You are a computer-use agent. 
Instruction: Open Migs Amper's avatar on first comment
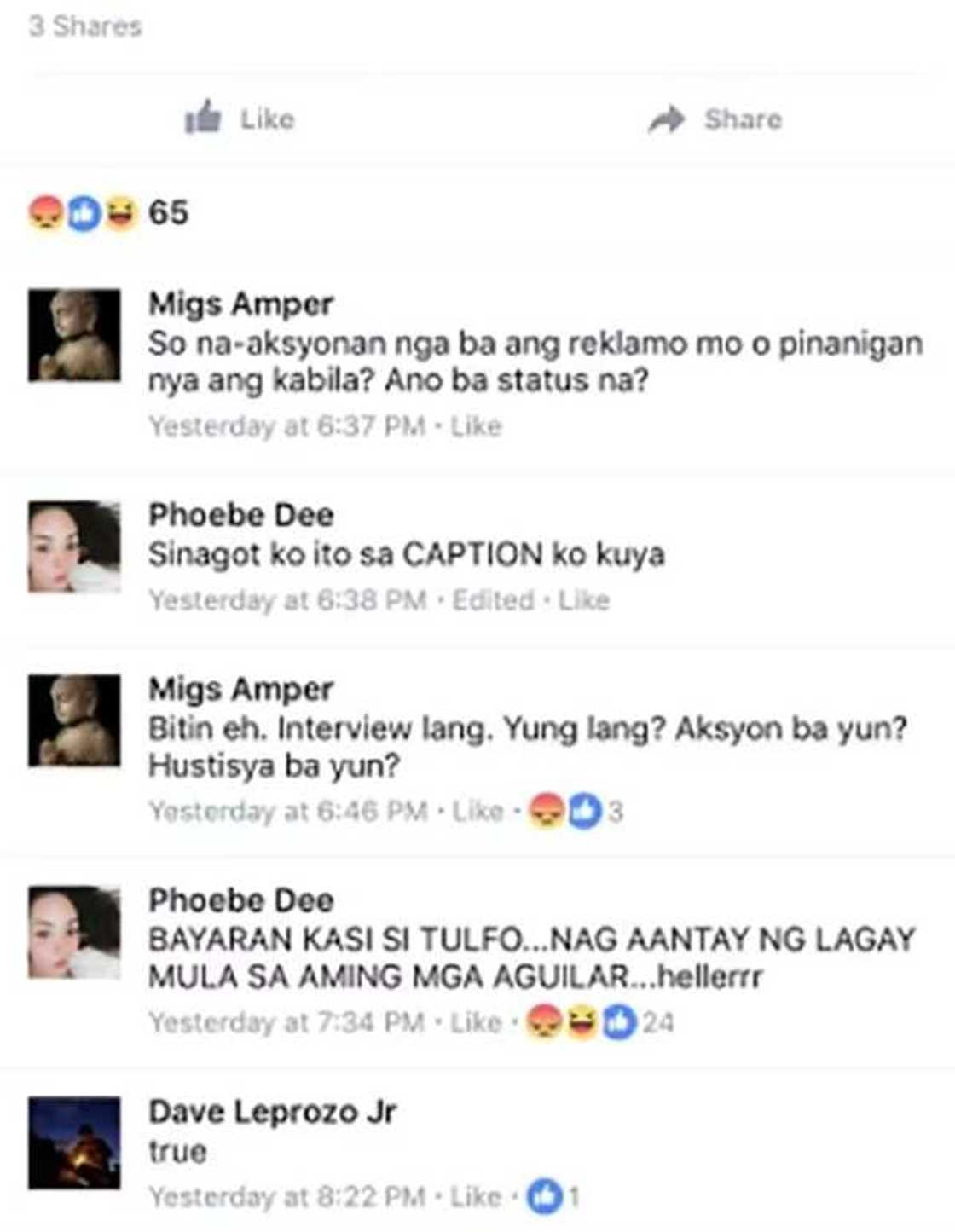point(74,335)
